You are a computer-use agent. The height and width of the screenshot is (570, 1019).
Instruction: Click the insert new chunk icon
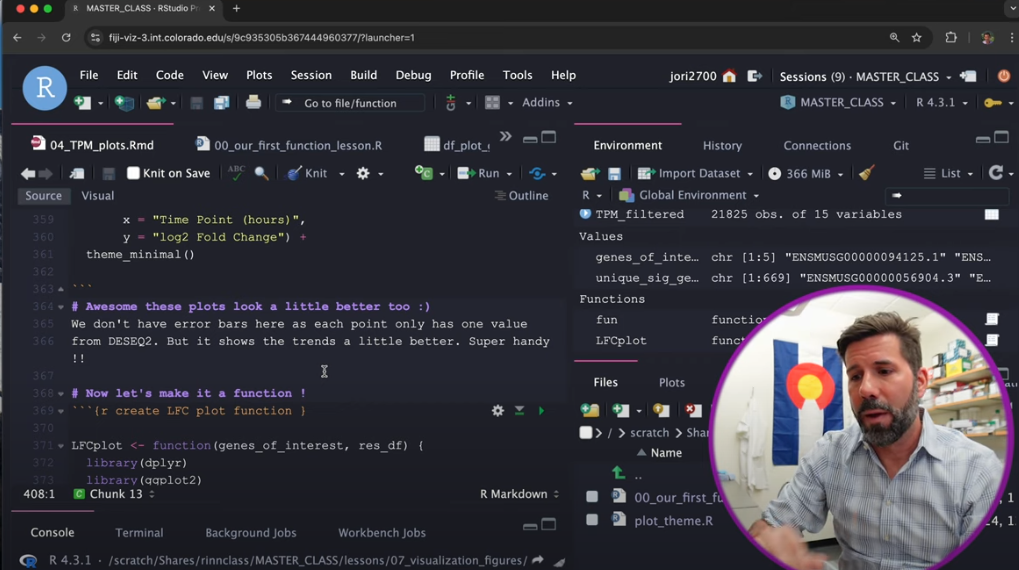(424, 173)
